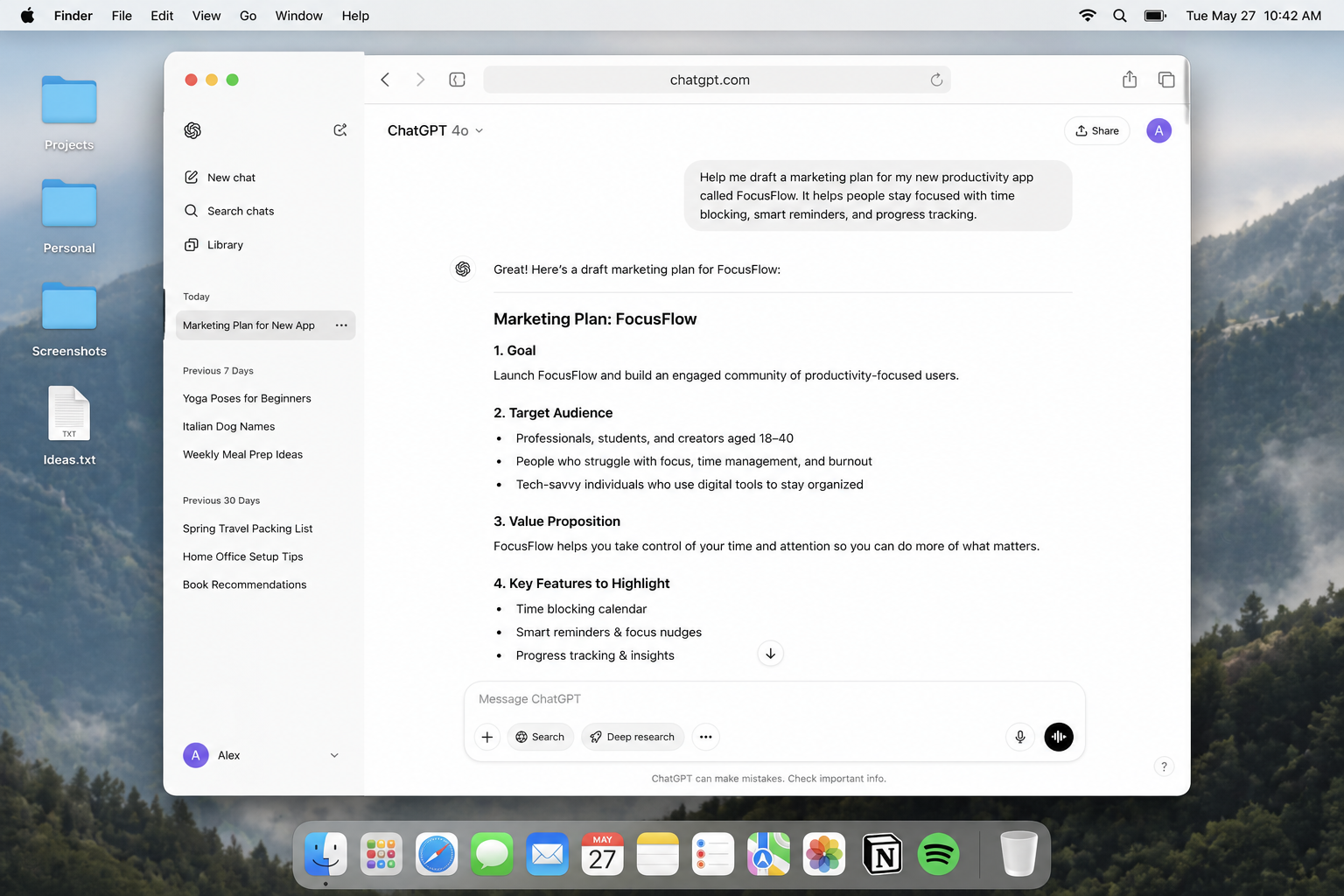Expand the Alex account menu chevron
This screenshot has height=896, width=1344.
[334, 755]
